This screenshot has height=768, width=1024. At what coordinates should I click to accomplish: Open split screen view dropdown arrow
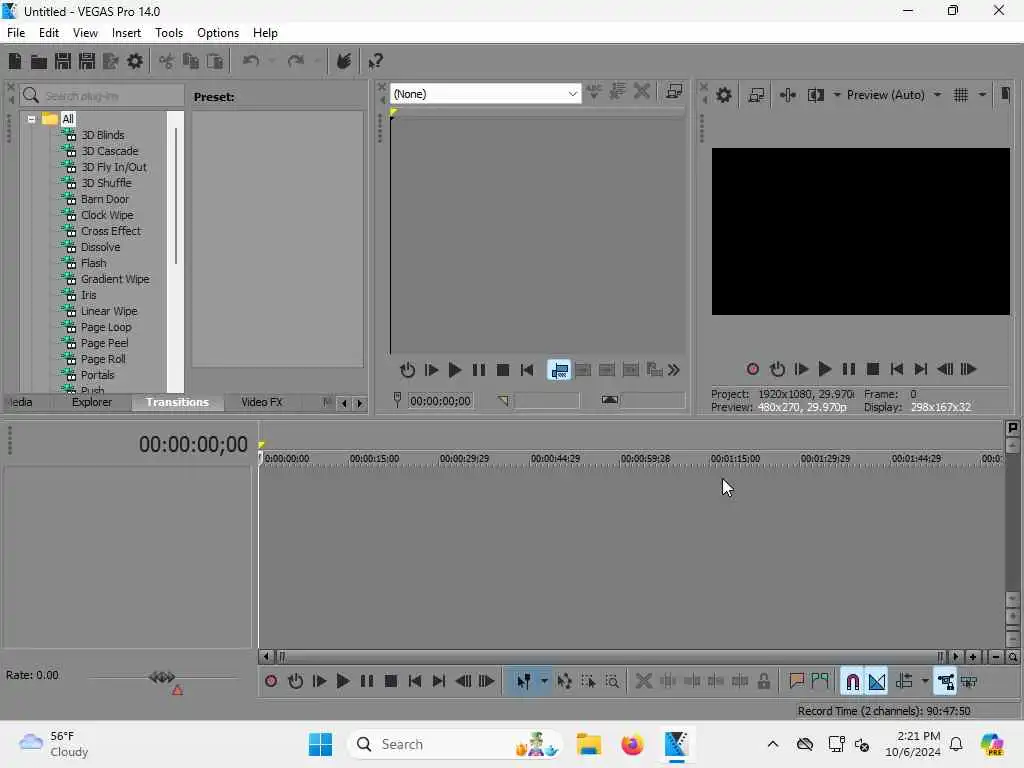837,95
